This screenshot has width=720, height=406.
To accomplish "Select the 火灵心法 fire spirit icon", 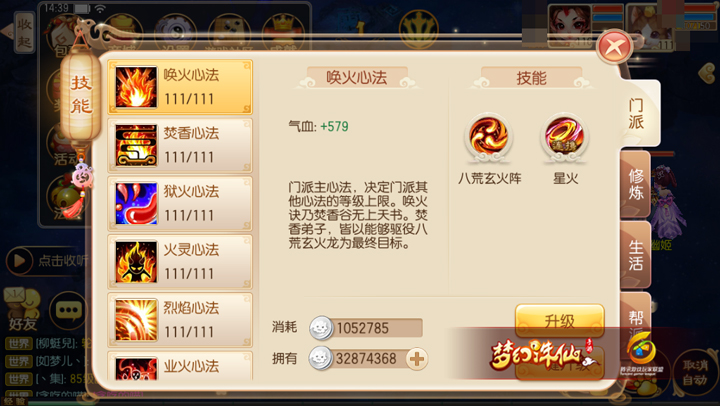I will [136, 262].
